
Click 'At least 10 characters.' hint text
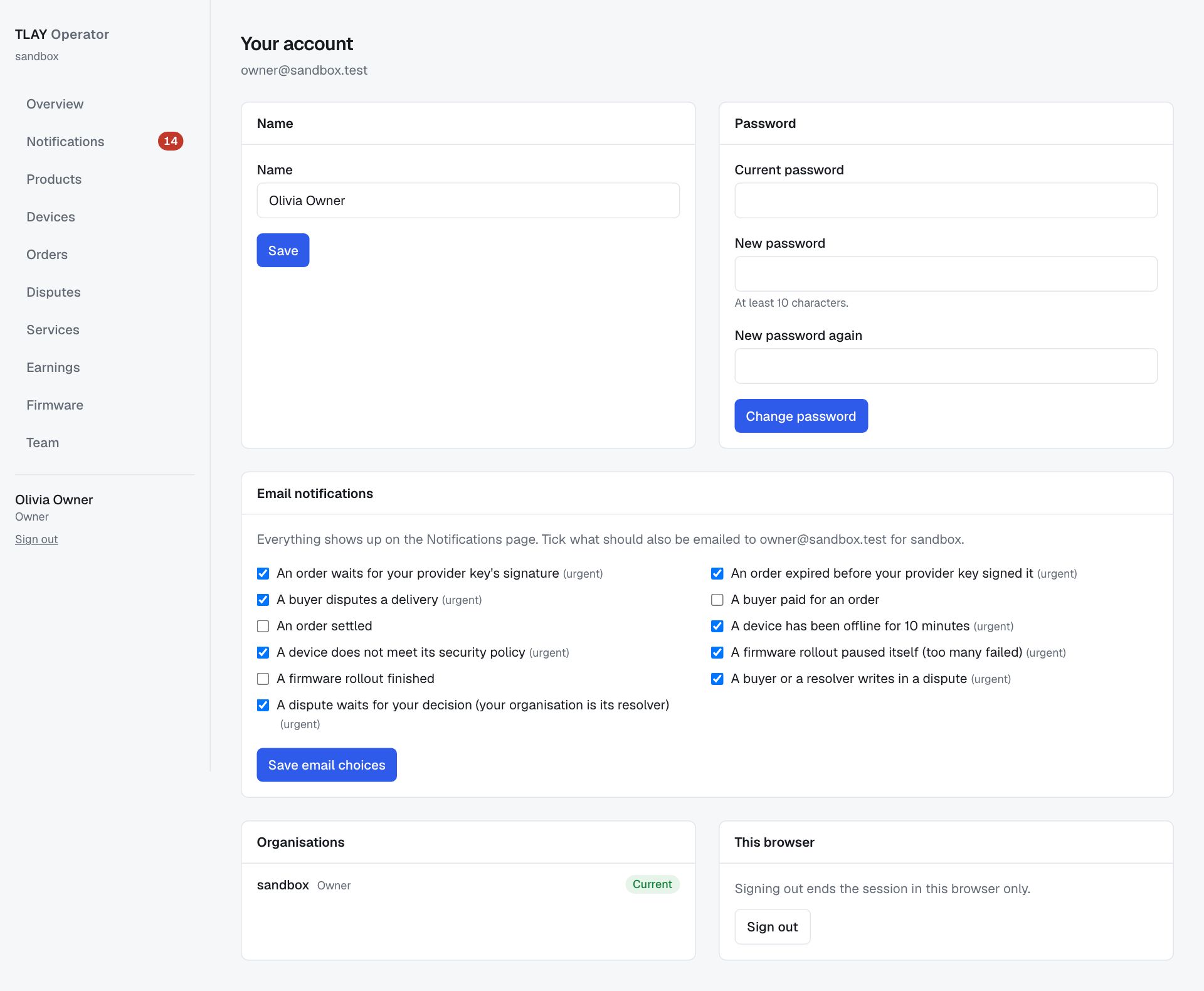click(791, 303)
